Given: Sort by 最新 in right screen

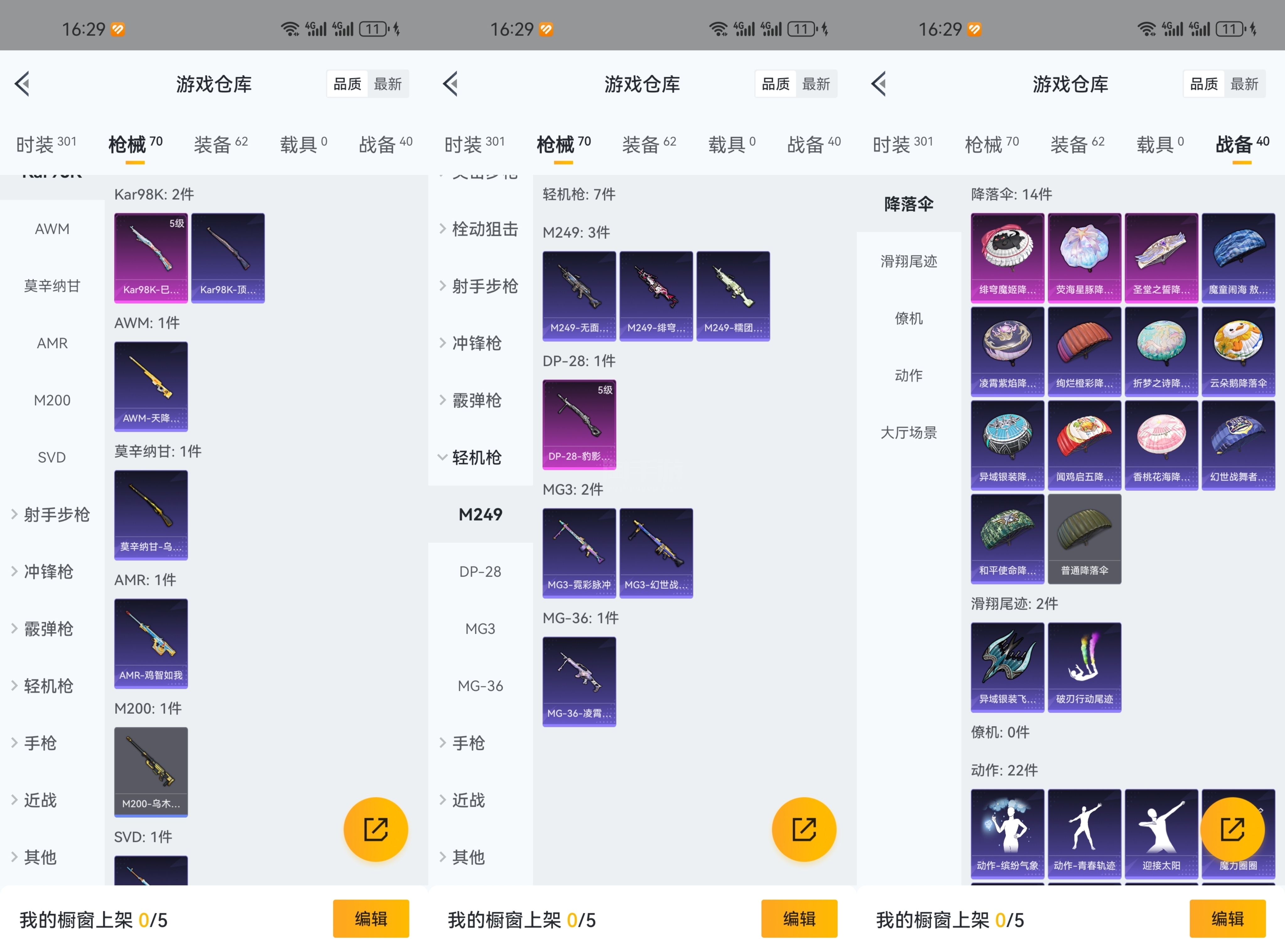Looking at the screenshot, I should (x=1245, y=84).
